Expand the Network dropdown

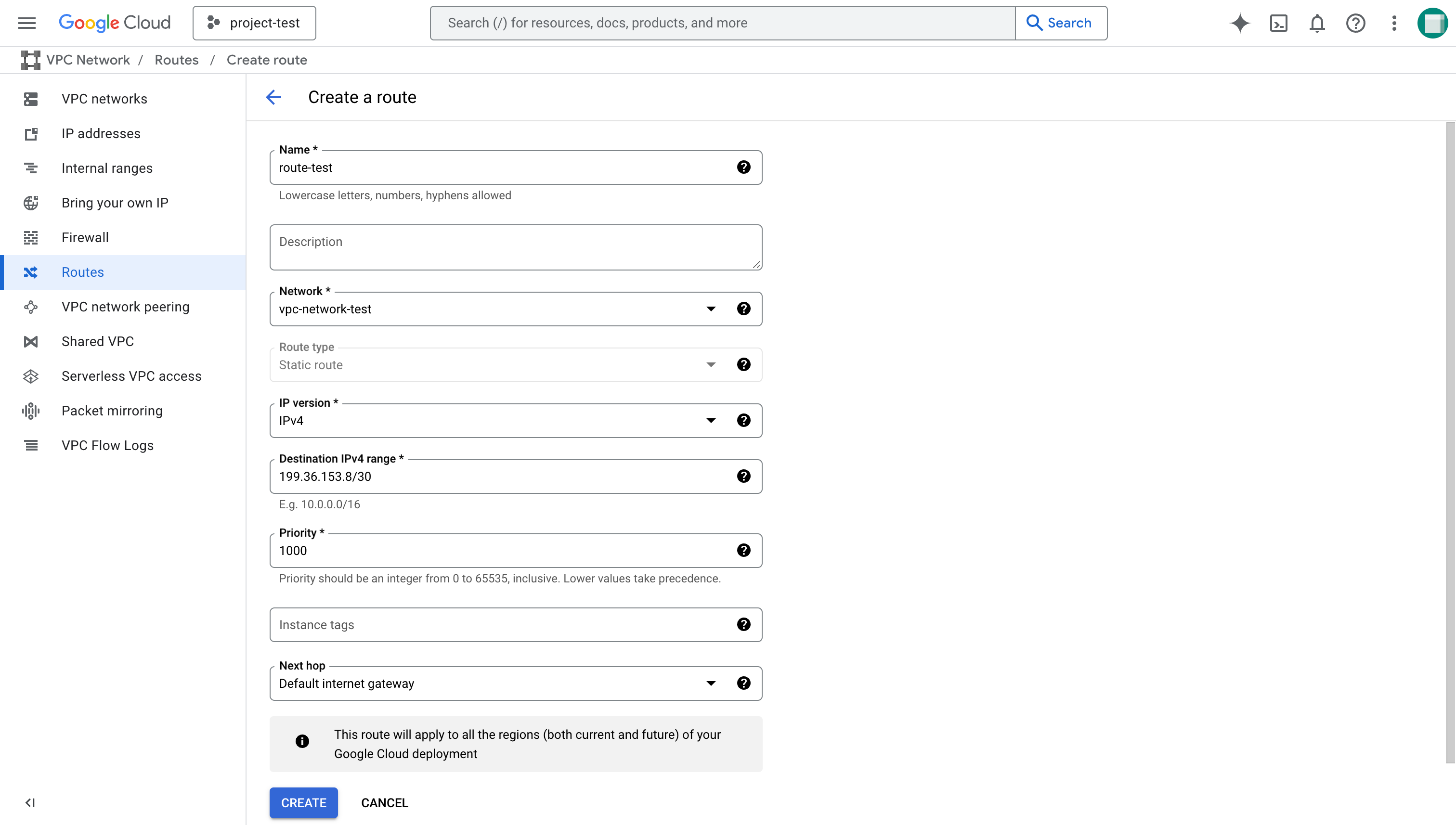(x=710, y=309)
